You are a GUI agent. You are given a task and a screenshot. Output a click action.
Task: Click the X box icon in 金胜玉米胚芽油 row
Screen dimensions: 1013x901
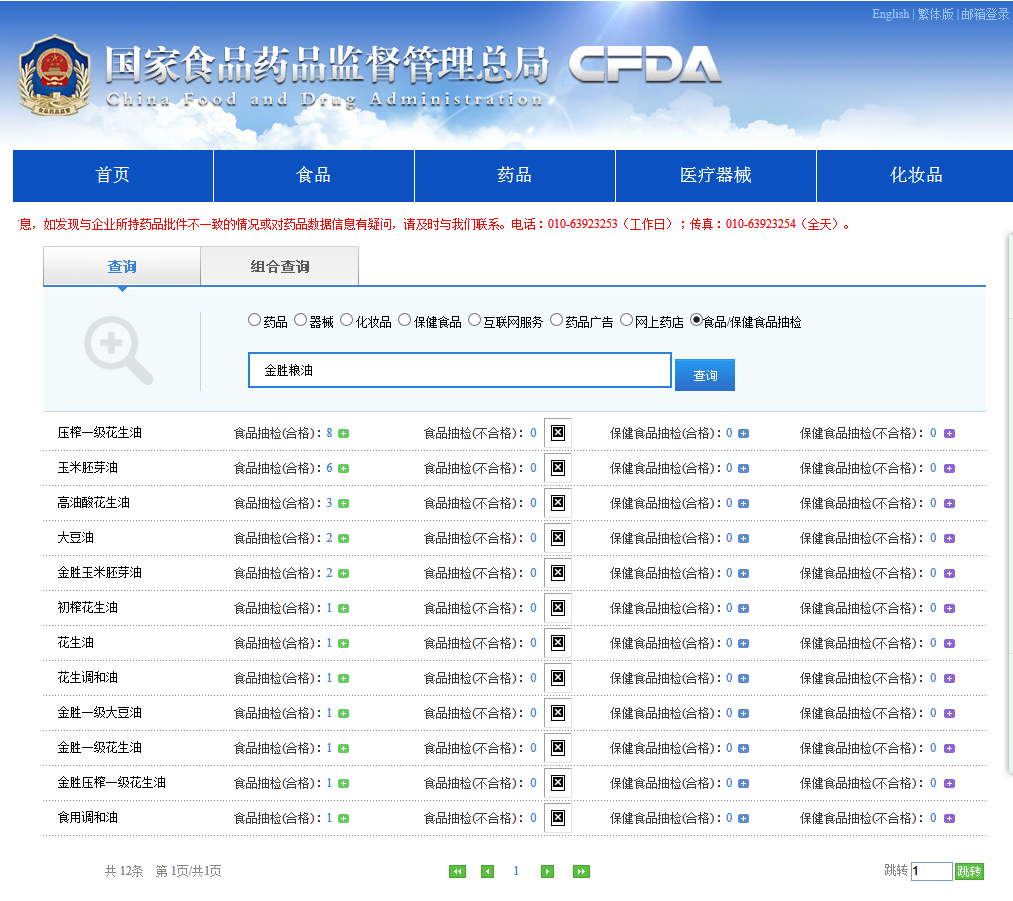click(558, 572)
